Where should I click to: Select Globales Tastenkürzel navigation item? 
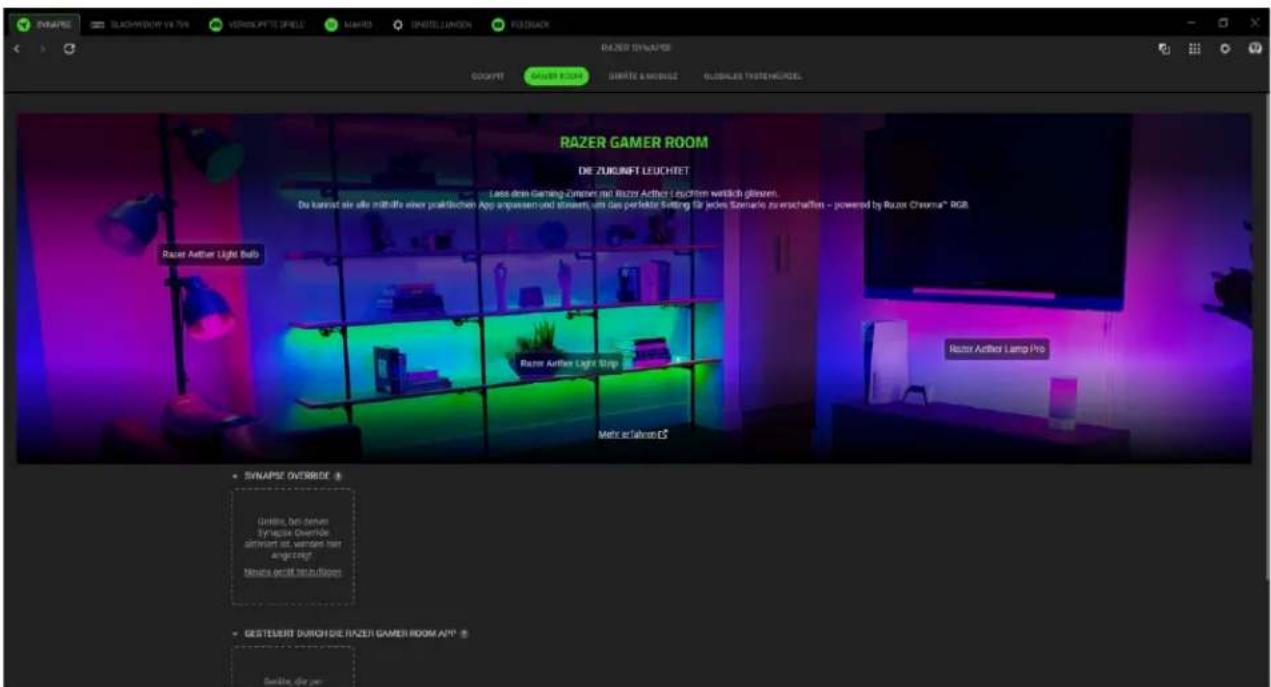(x=752, y=76)
